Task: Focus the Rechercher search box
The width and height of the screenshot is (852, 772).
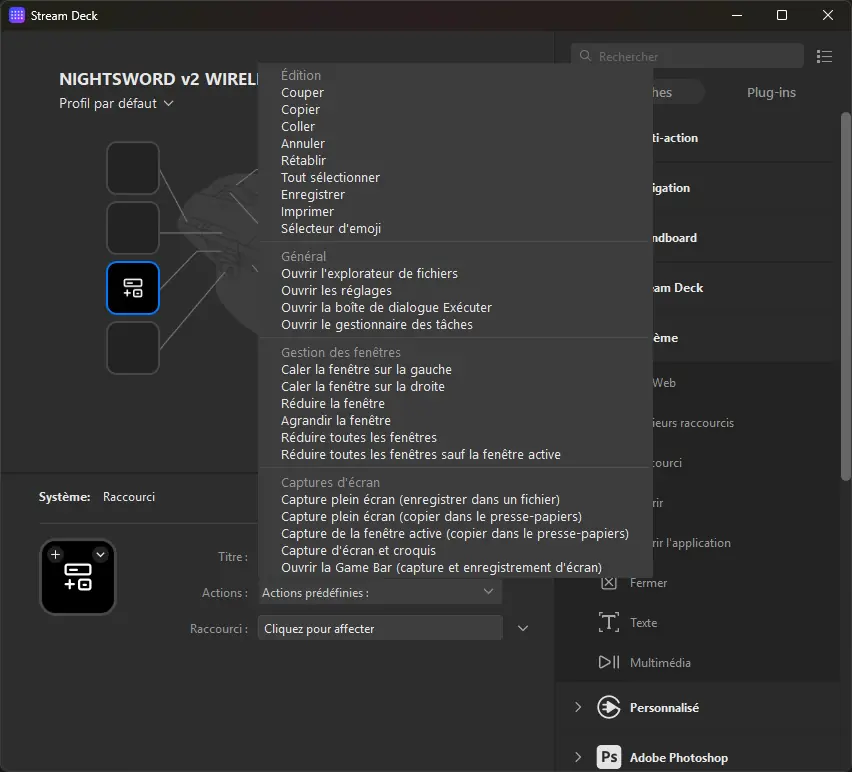Action: tap(687, 56)
